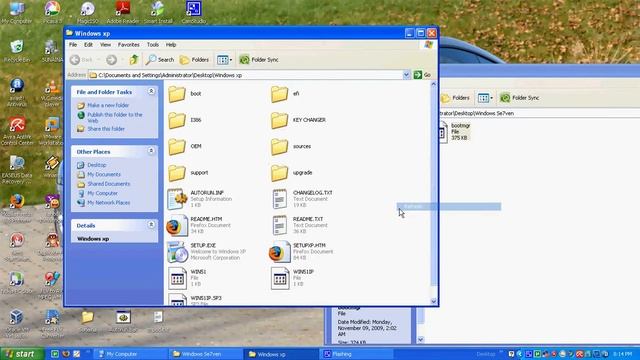Select bootmgr file in Windows Se7ven window
The width and height of the screenshot is (640, 360).
coord(455,132)
